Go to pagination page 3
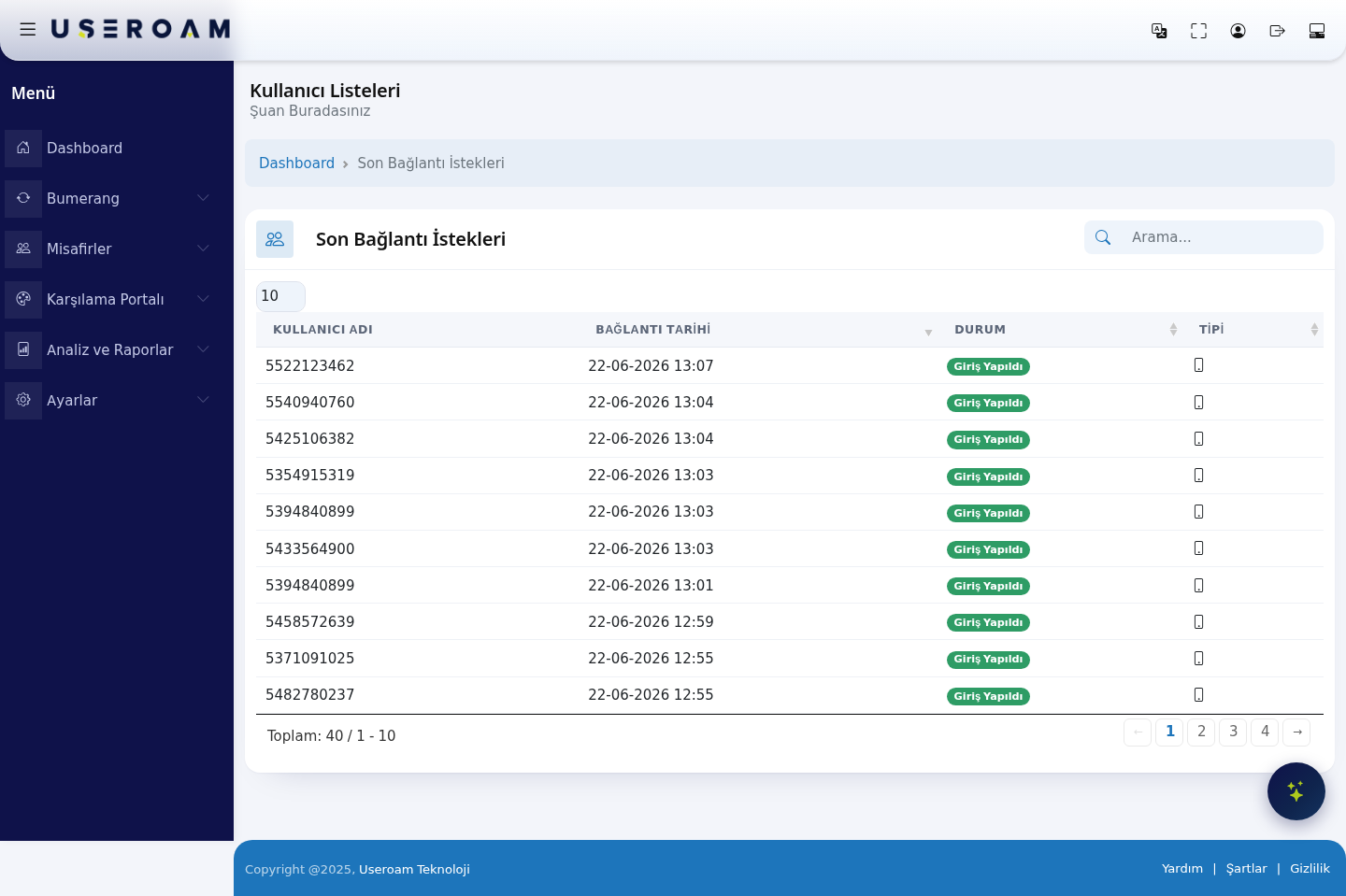This screenshot has width=1346, height=896. click(1233, 732)
